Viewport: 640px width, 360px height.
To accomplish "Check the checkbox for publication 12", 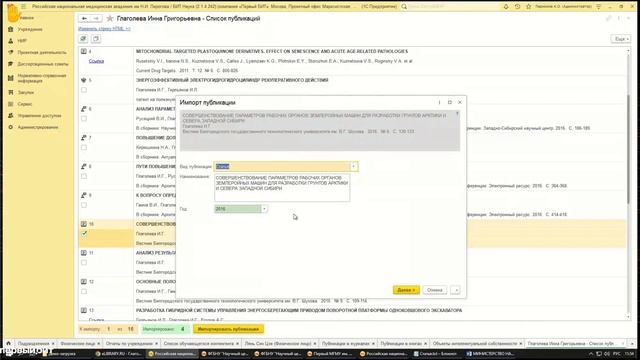I will [x=84, y=291].
